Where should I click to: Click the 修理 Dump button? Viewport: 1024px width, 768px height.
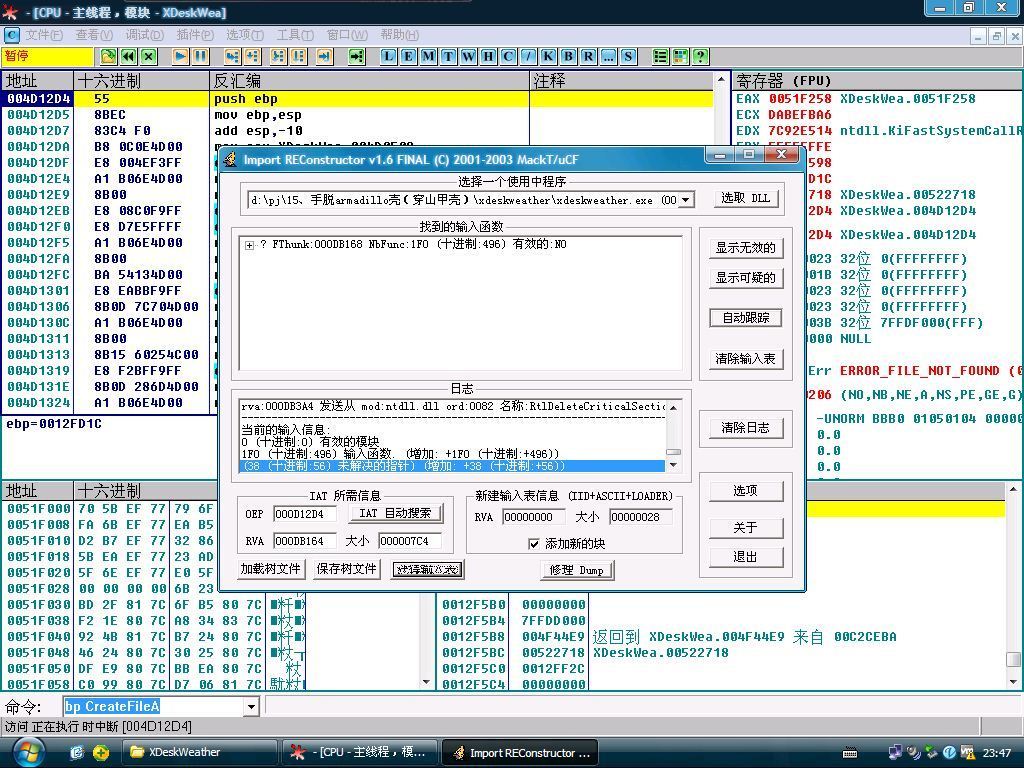(577, 570)
